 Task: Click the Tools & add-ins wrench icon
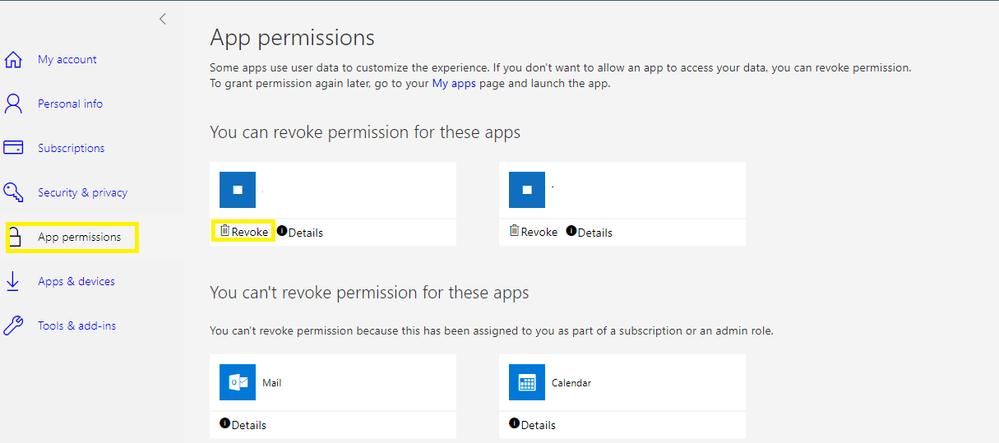[14, 326]
